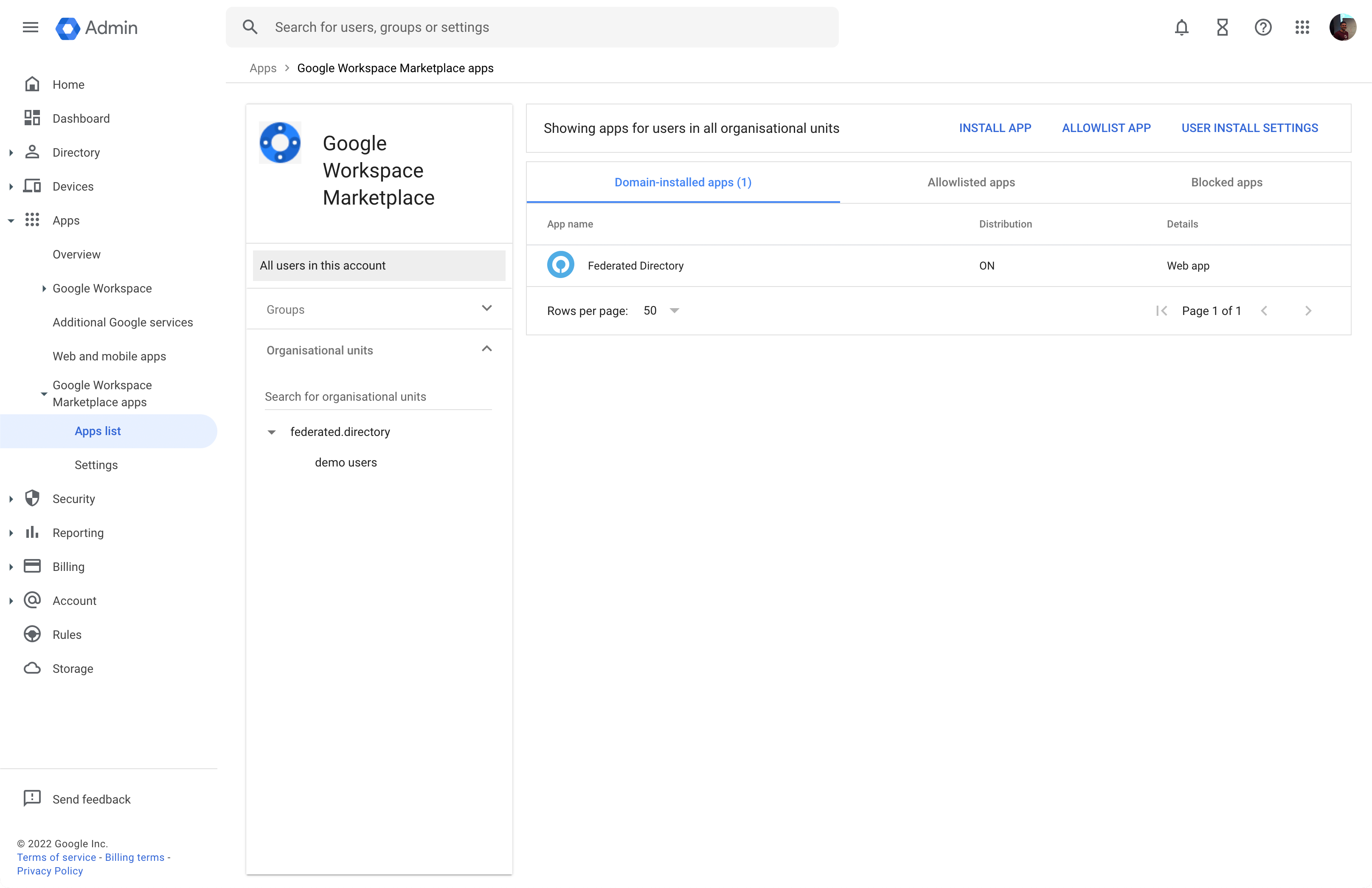
Task: Select the demo users organisational unit
Action: pos(345,462)
